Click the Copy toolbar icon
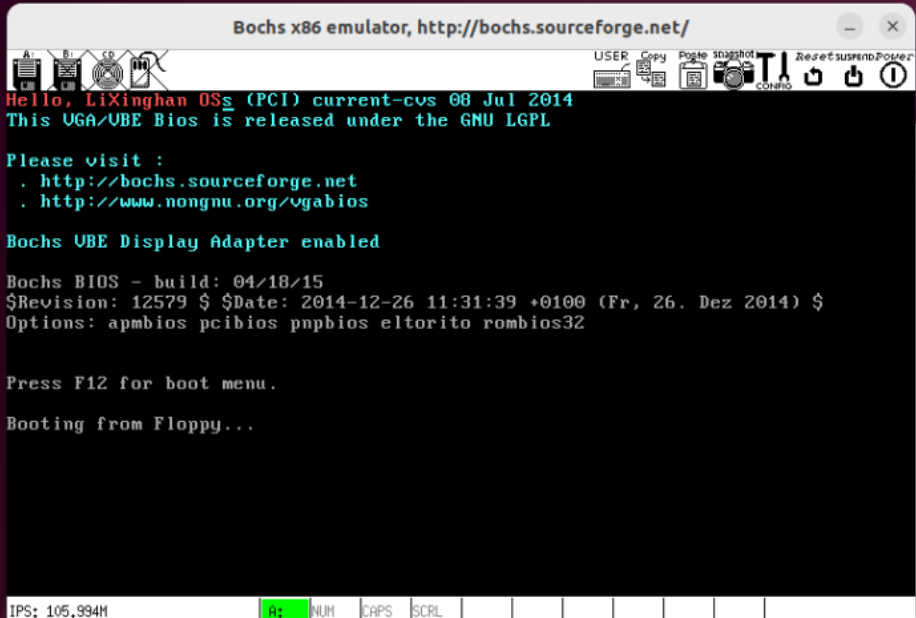 652,70
